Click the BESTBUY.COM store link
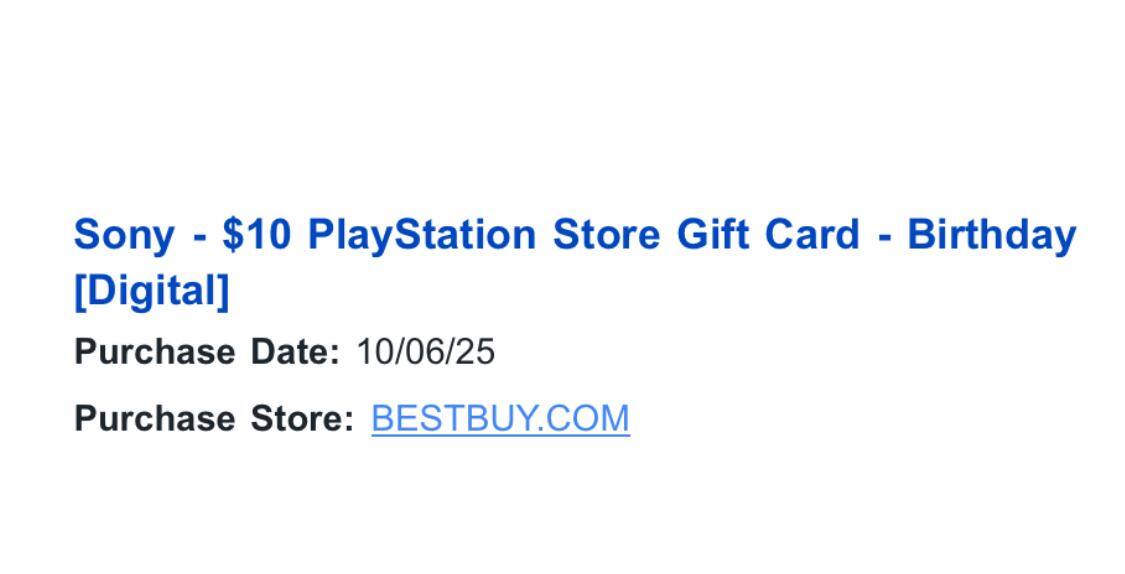Image resolution: width=1125 pixels, height=574 pixels. tap(500, 418)
